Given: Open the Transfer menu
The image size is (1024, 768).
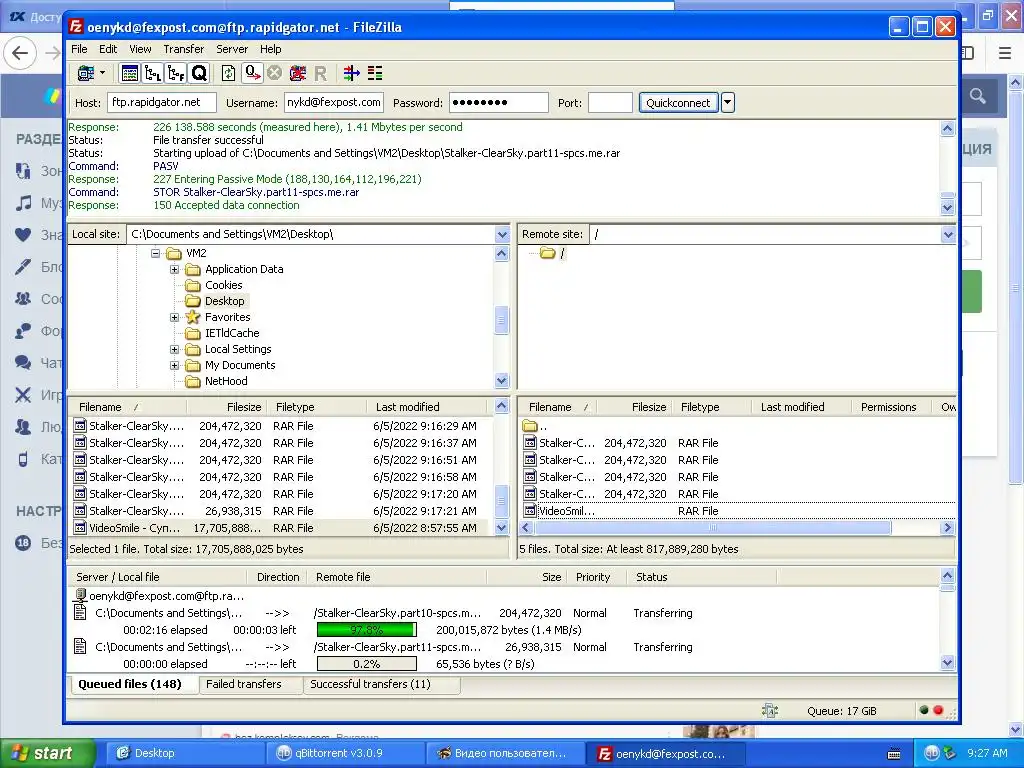Looking at the screenshot, I should [x=184, y=49].
